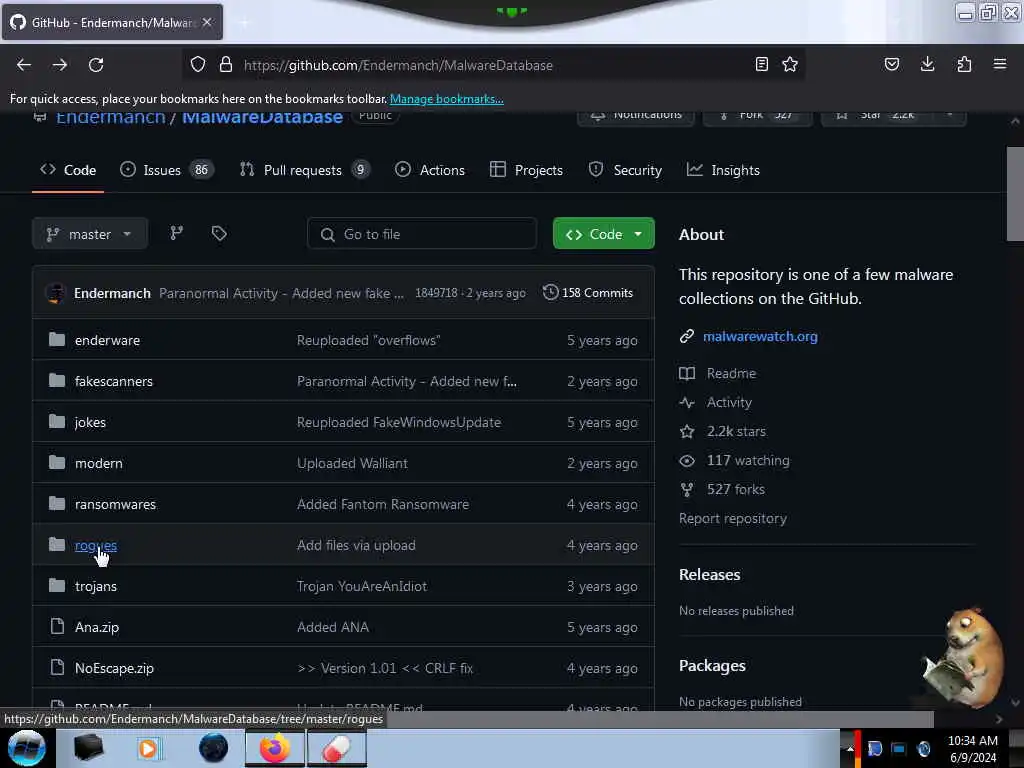The width and height of the screenshot is (1024, 768).
Task: Open the fakescanners folder
Action: point(114,381)
